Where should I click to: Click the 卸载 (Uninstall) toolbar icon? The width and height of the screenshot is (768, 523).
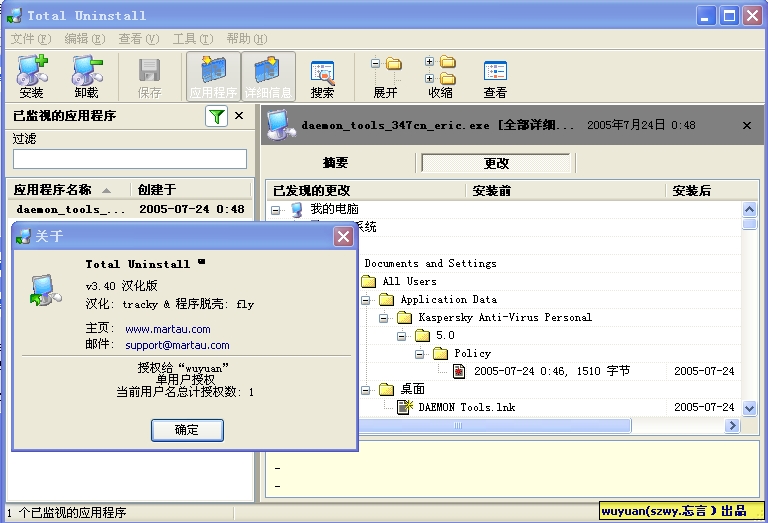pyautogui.click(x=87, y=76)
